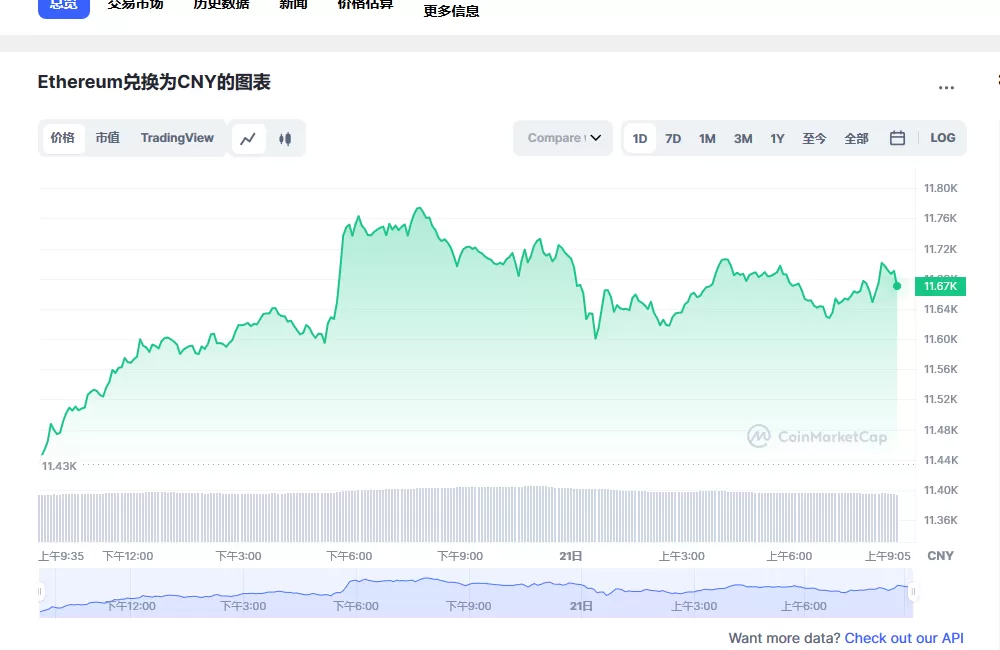The width and height of the screenshot is (1000, 650).
Task: Switch to the candlestick chart icon
Action: click(x=284, y=138)
